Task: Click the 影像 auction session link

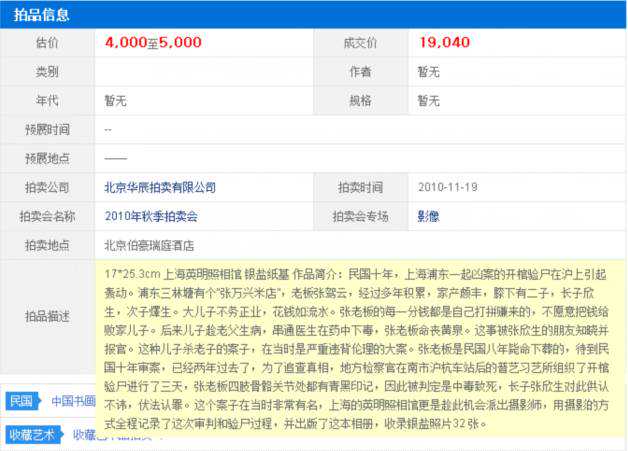Action: (x=428, y=216)
